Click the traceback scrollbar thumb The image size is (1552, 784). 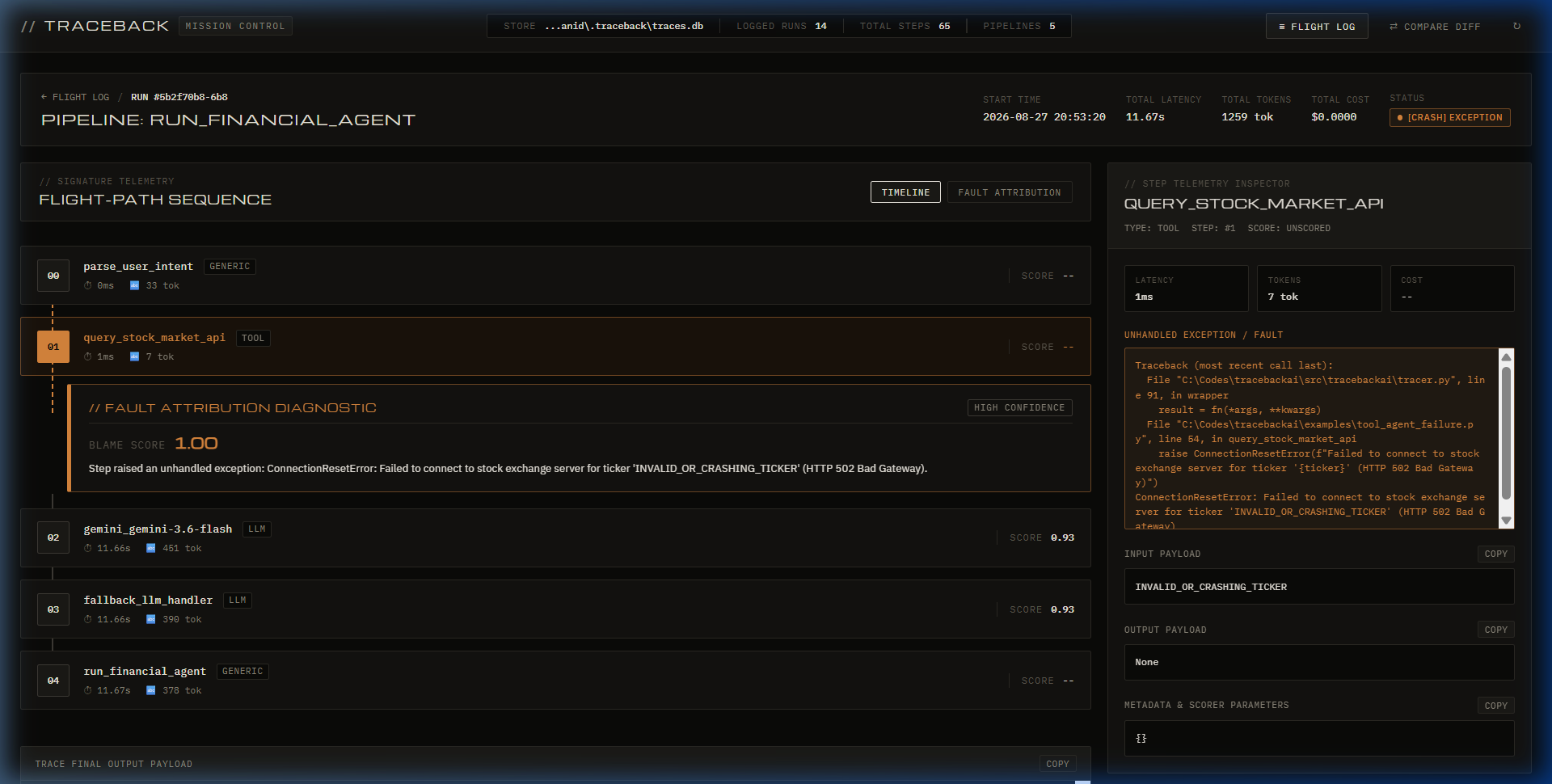(x=1506, y=433)
